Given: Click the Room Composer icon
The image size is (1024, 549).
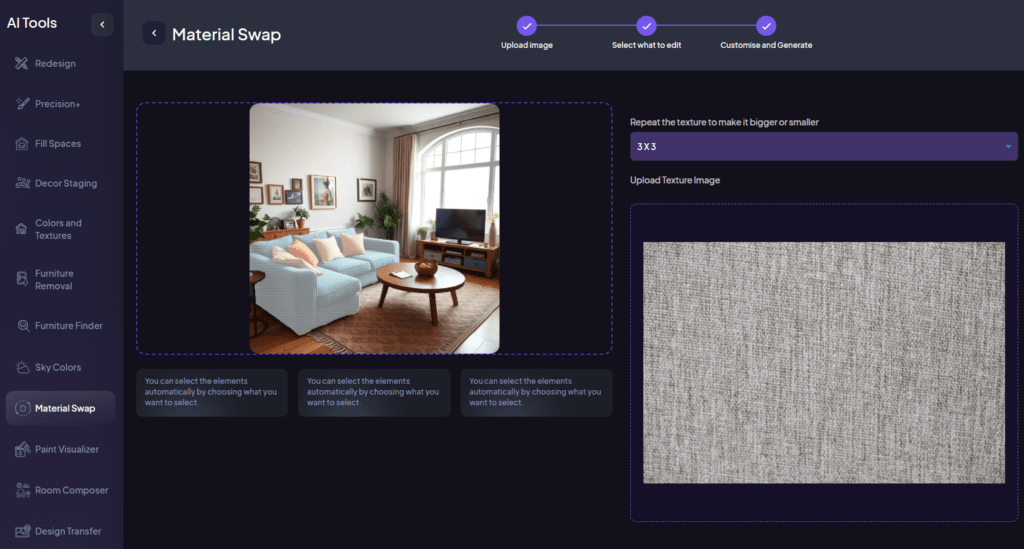Looking at the screenshot, I should 22,490.
